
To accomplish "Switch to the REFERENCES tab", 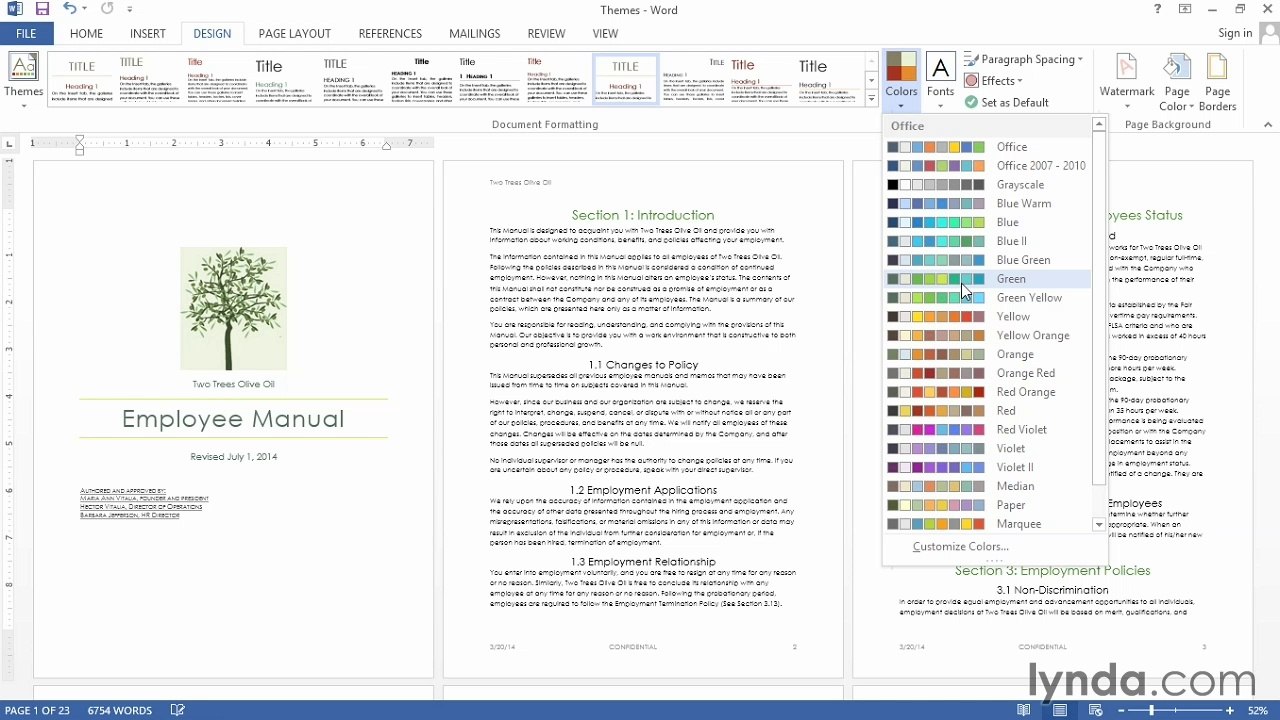I will point(390,33).
